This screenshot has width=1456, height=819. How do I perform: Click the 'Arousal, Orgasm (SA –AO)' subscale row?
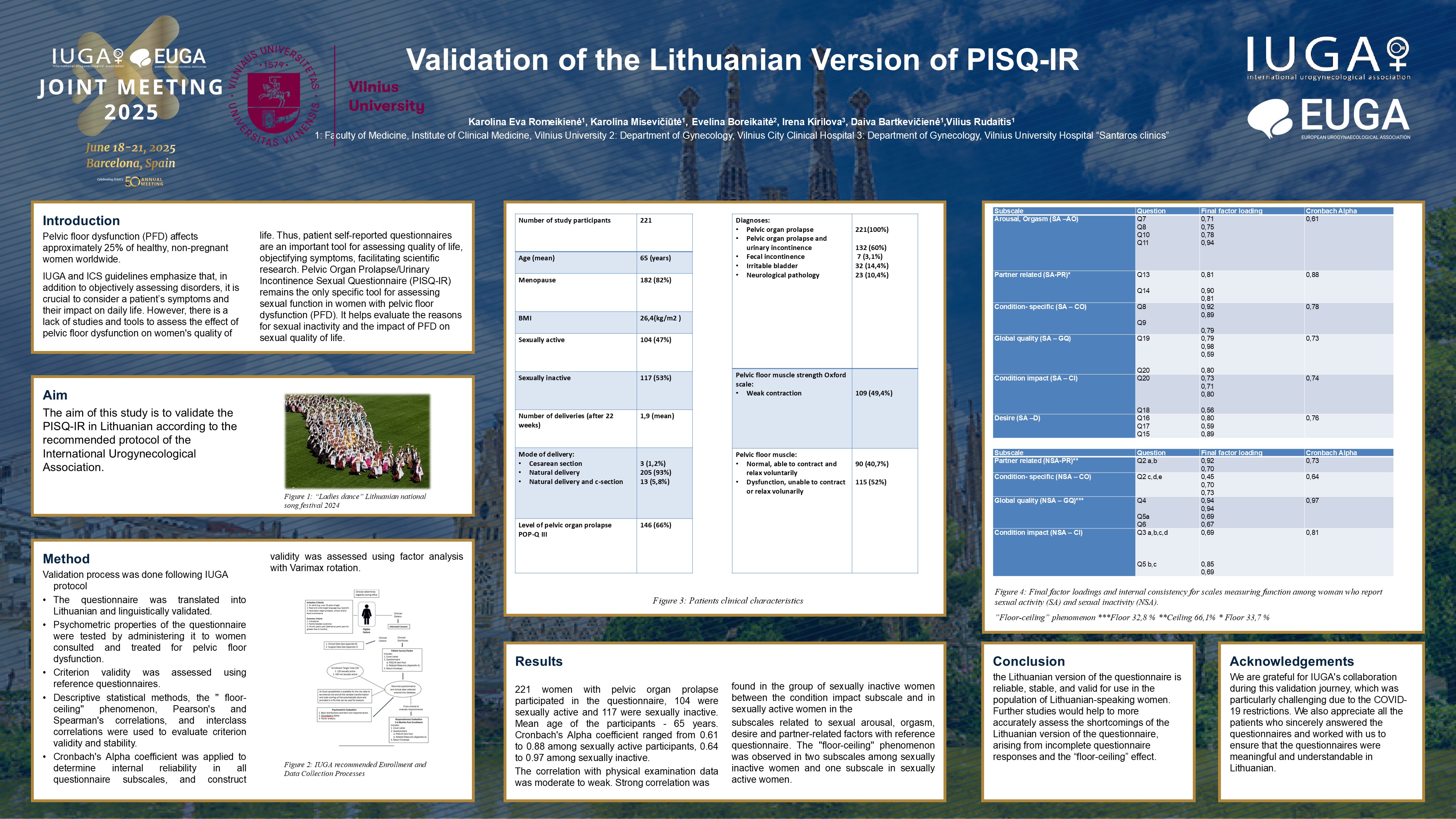1192,243
